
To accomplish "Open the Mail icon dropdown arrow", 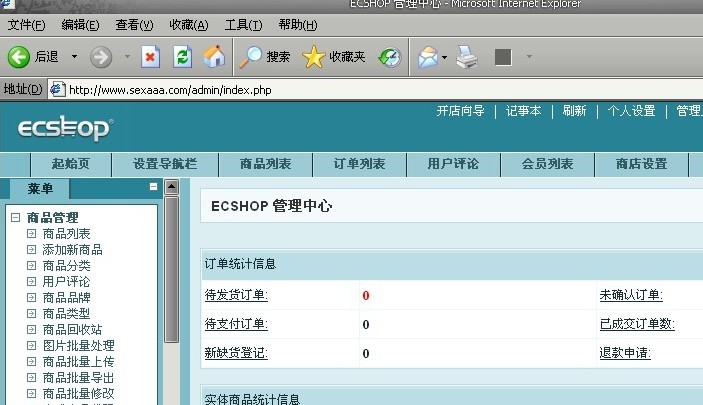I will click(x=444, y=57).
